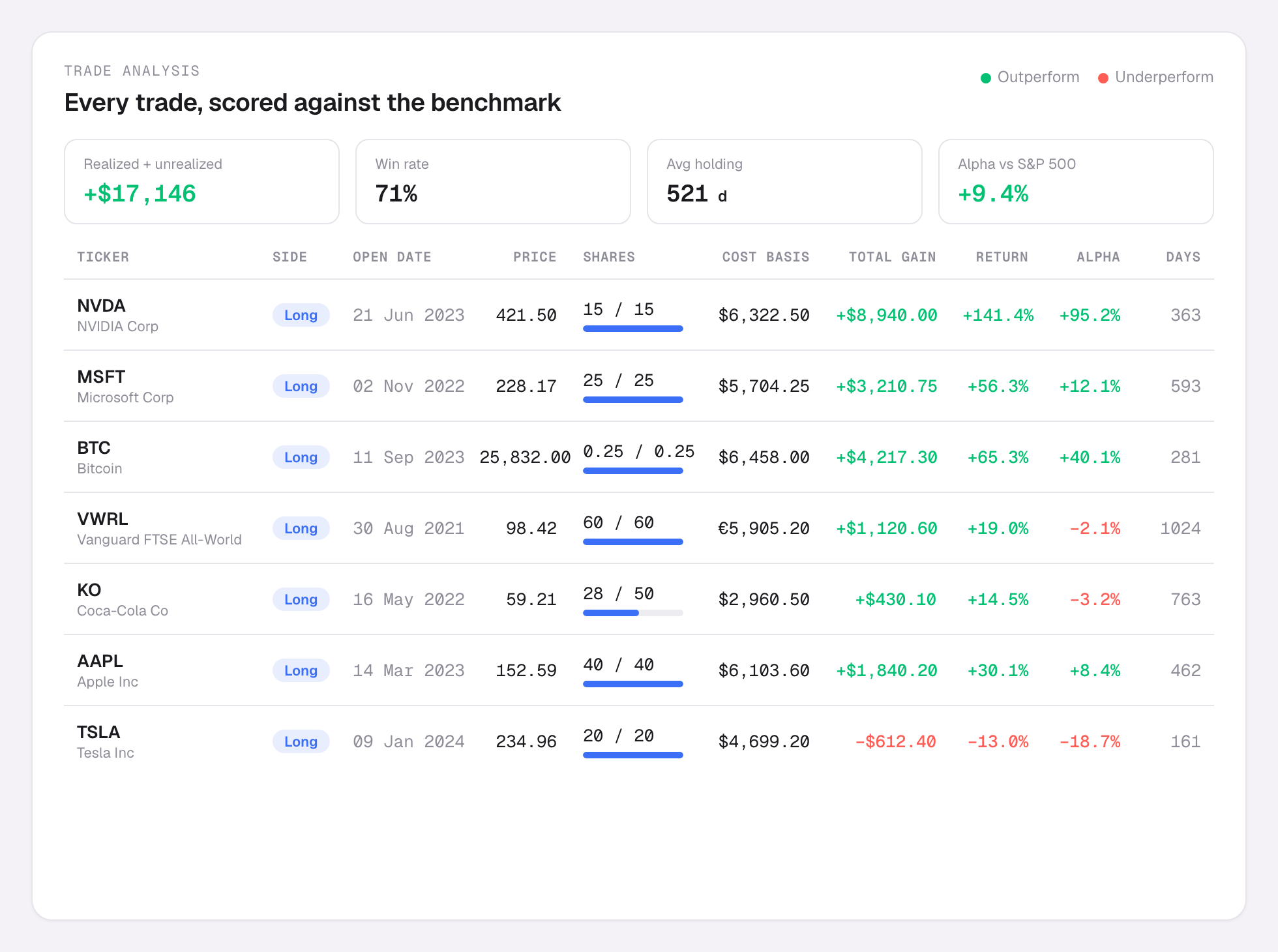Click alpha value -2.1%
This screenshot has width=1278, height=952.
point(1095,529)
